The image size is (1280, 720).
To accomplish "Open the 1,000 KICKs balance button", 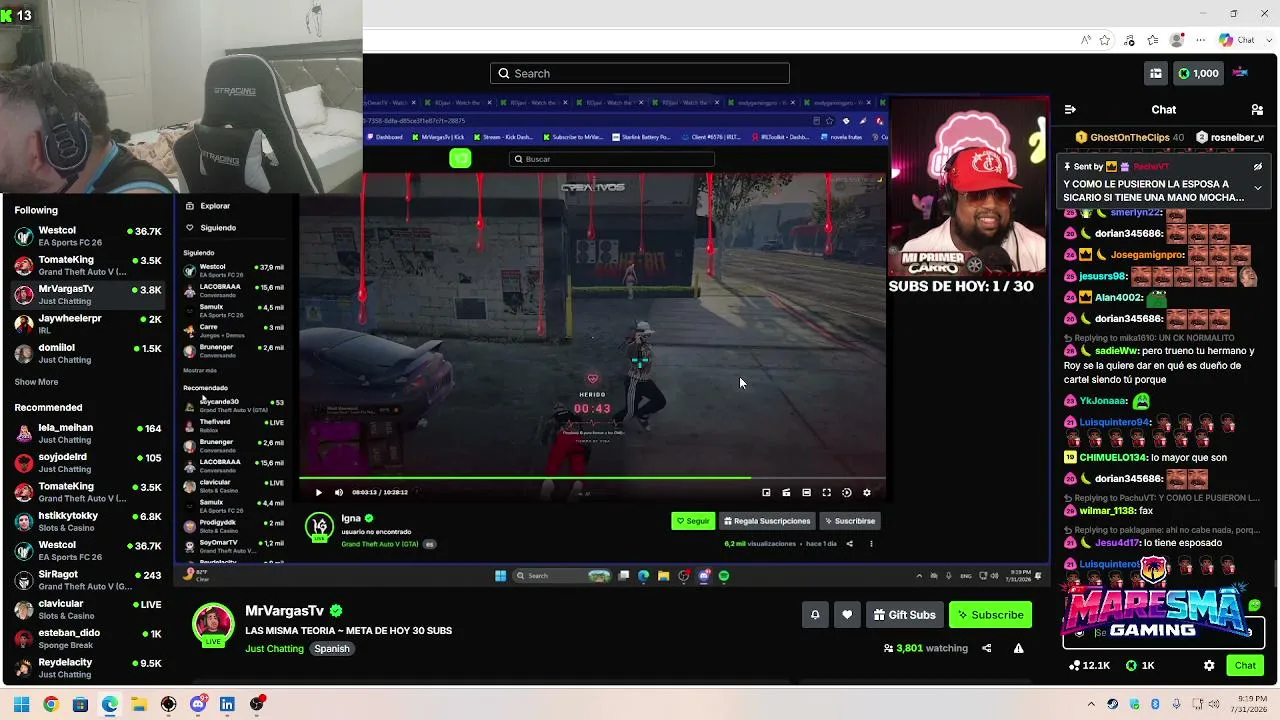I will pyautogui.click(x=1199, y=73).
